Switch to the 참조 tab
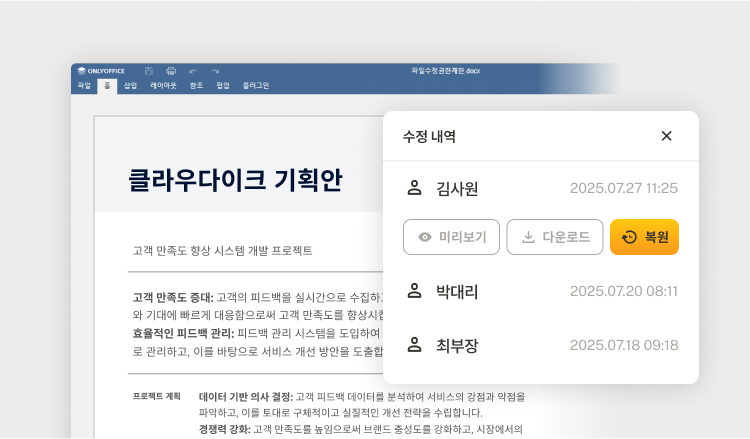The image size is (750, 439). tap(197, 86)
